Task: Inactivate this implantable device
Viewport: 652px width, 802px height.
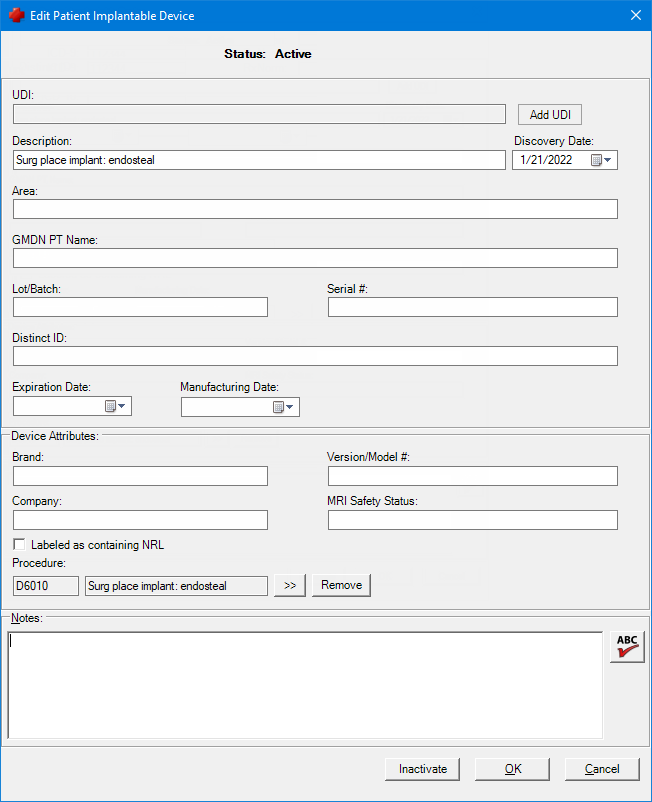Action: pyautogui.click(x=422, y=769)
